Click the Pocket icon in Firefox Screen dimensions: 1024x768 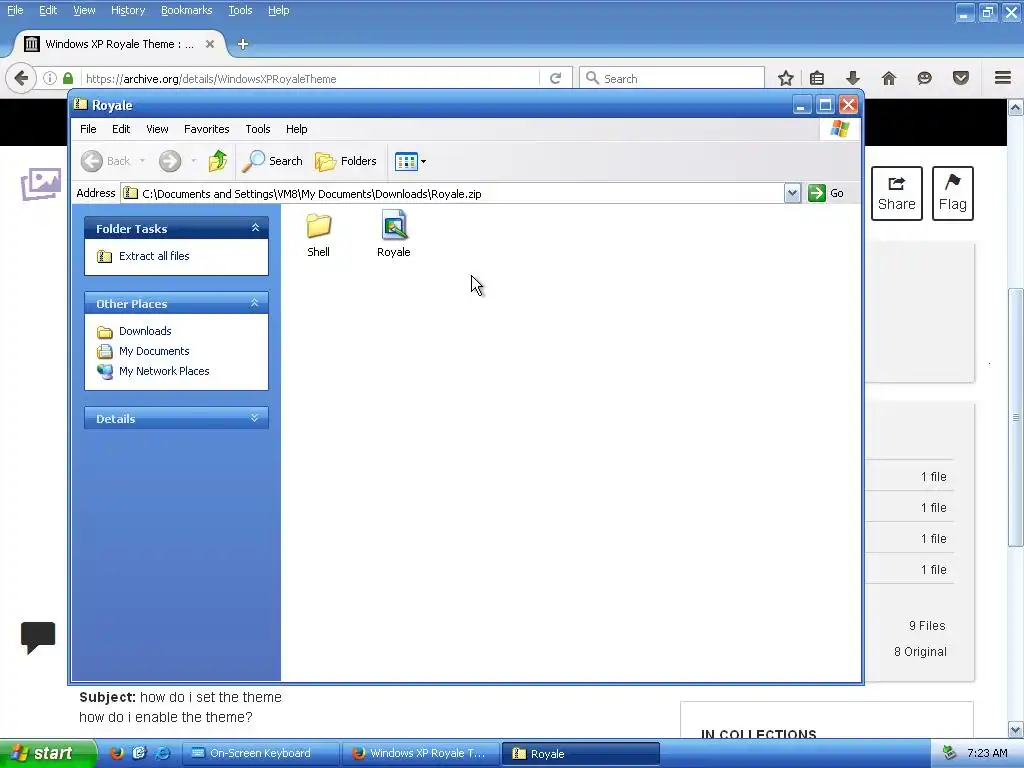pos(961,78)
